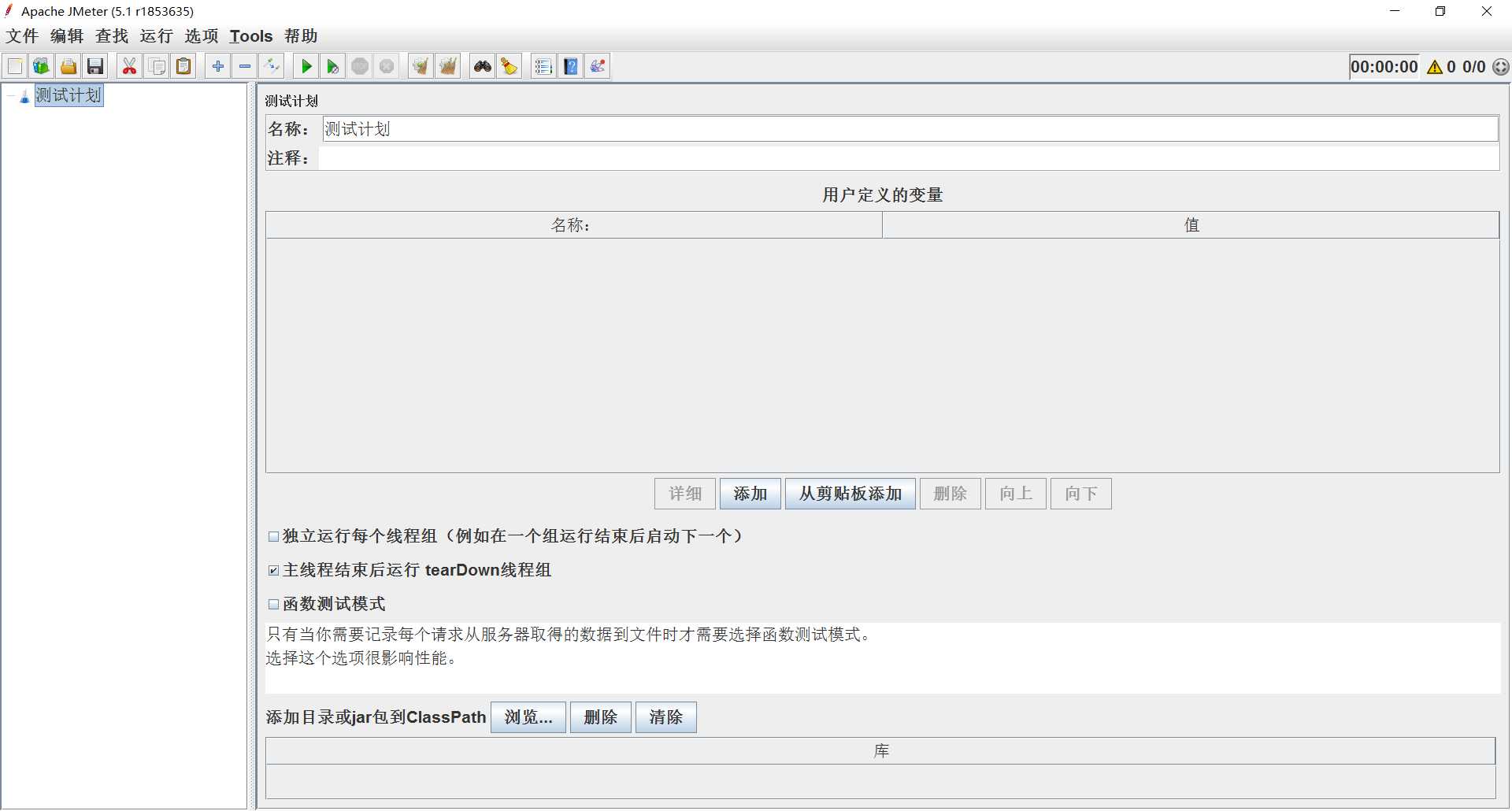The image size is (1512, 811).
Task: Click the test plan flask icon in tree
Action: pos(24,96)
